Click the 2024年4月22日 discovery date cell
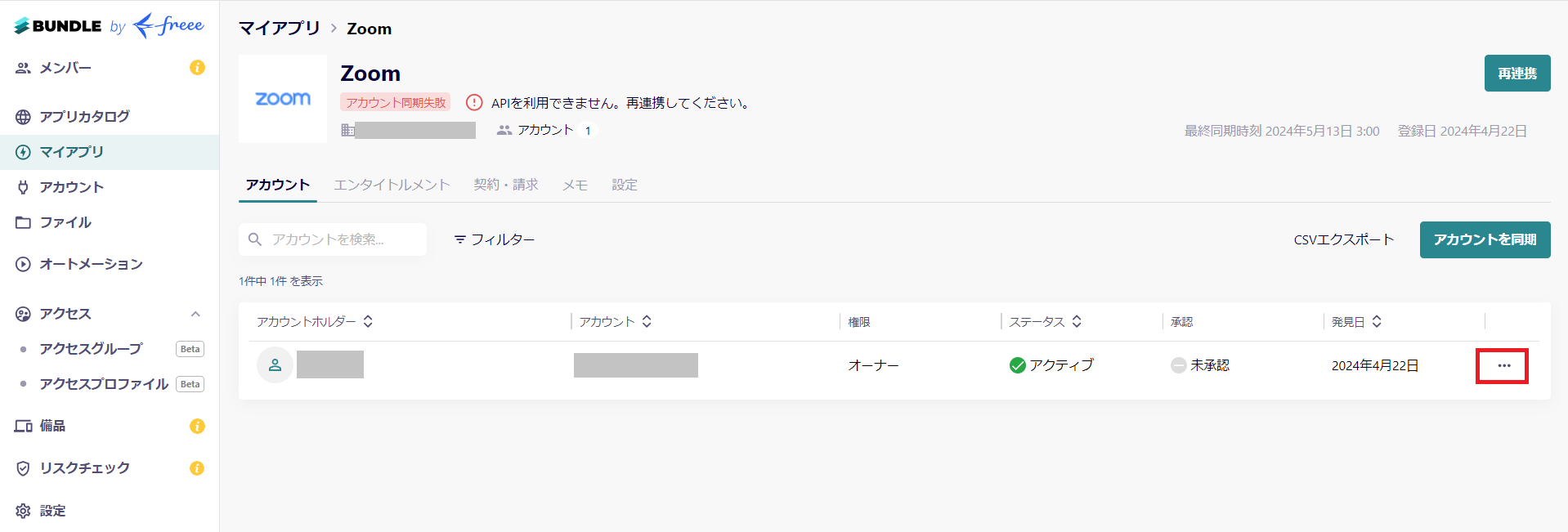The height and width of the screenshot is (532, 1568). [x=1375, y=365]
